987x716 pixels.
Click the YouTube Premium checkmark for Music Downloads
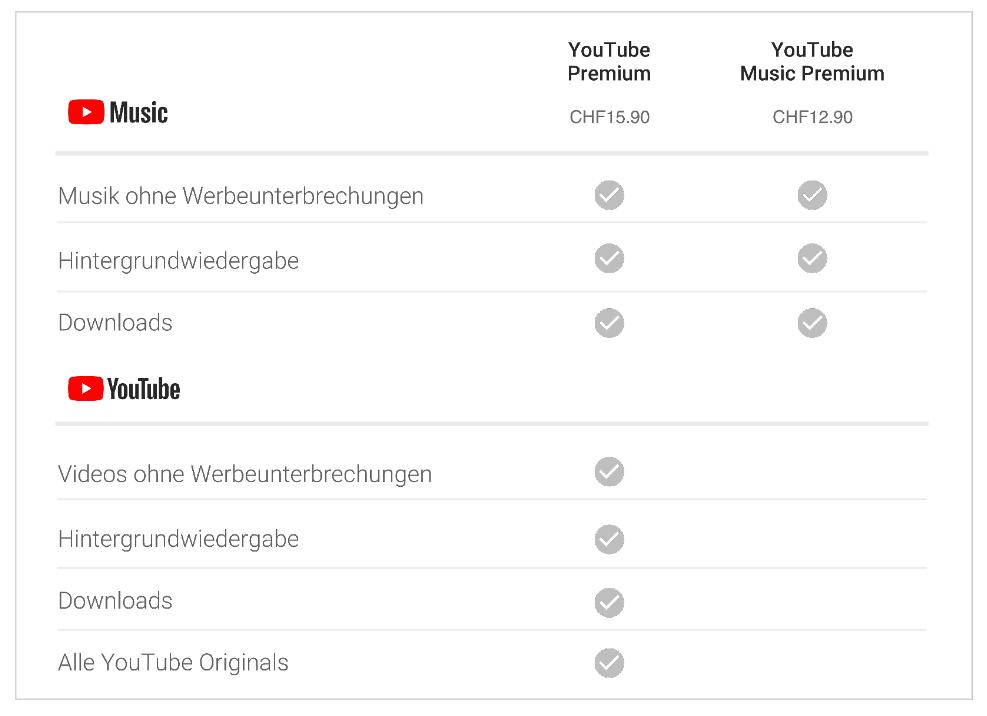coord(609,323)
